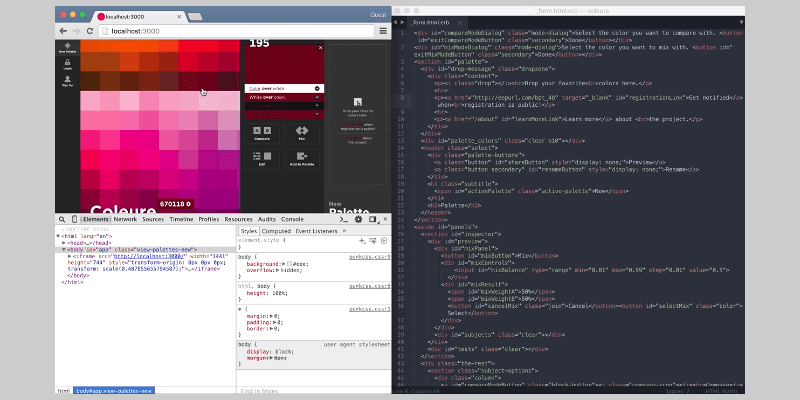
Task: Click the DevTools inspect magnifier icon
Action: [61, 218]
